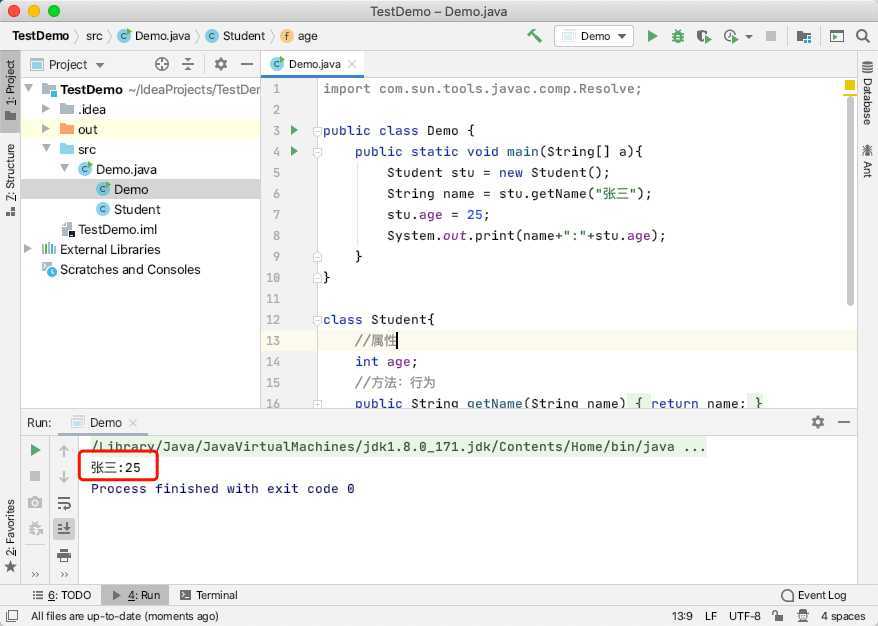Click the Build project hammer icon

(x=534, y=36)
